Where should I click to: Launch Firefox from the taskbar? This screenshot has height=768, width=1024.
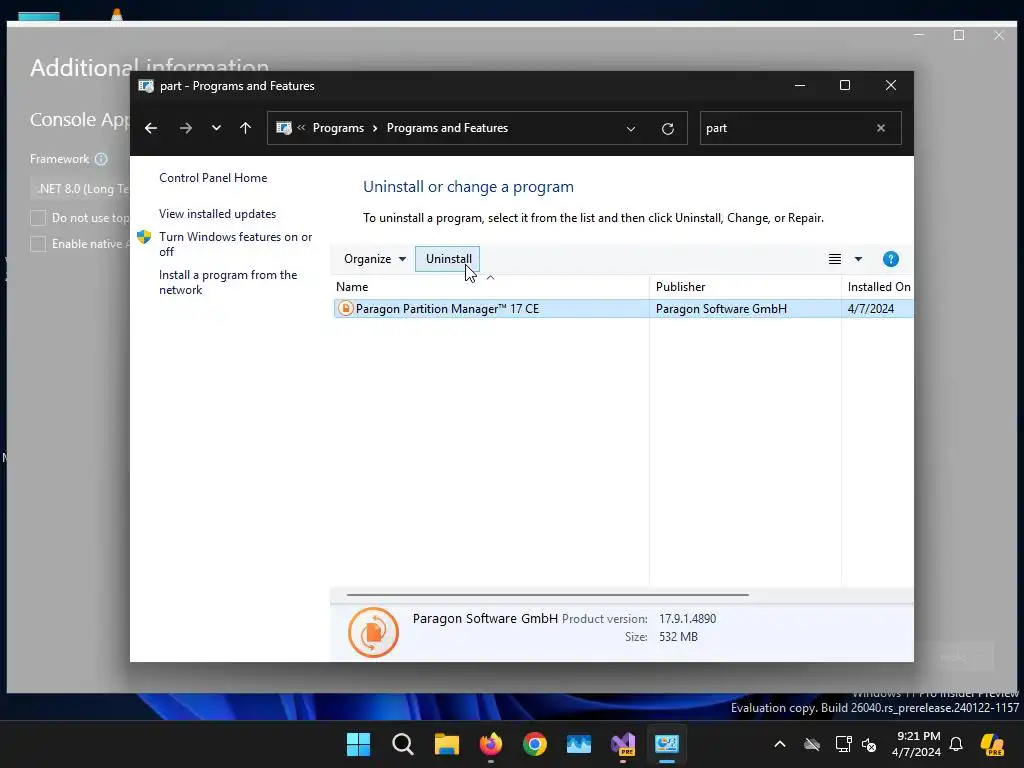[491, 744]
